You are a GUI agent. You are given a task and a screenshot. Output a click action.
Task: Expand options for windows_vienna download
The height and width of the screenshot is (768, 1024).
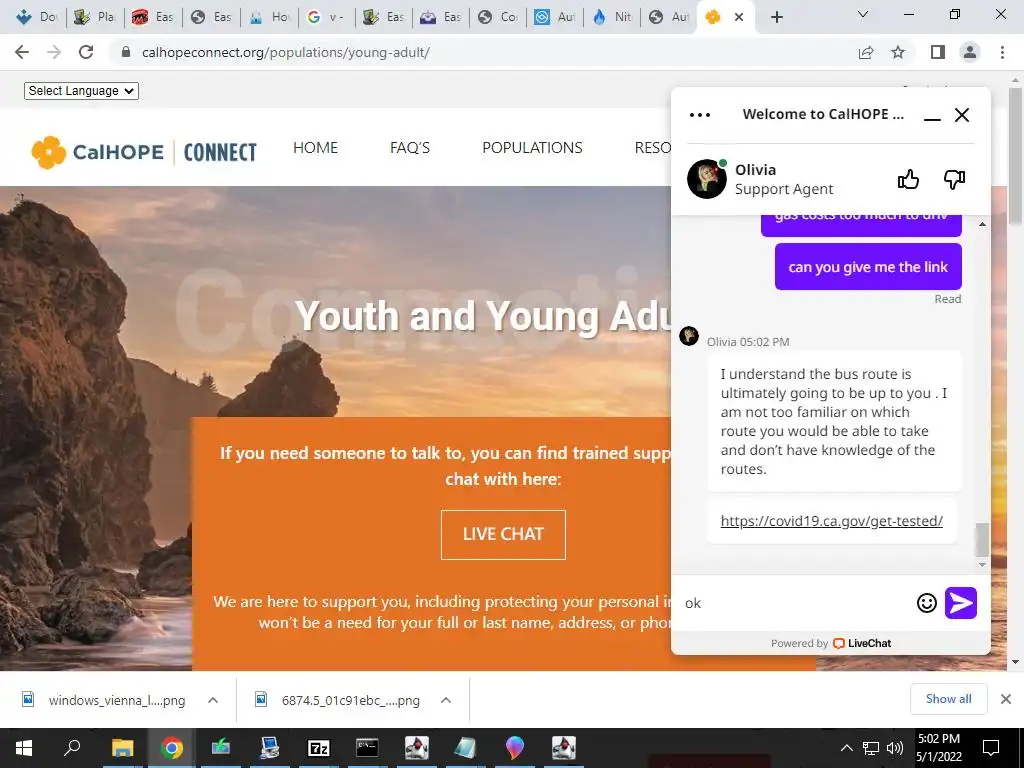coord(213,700)
